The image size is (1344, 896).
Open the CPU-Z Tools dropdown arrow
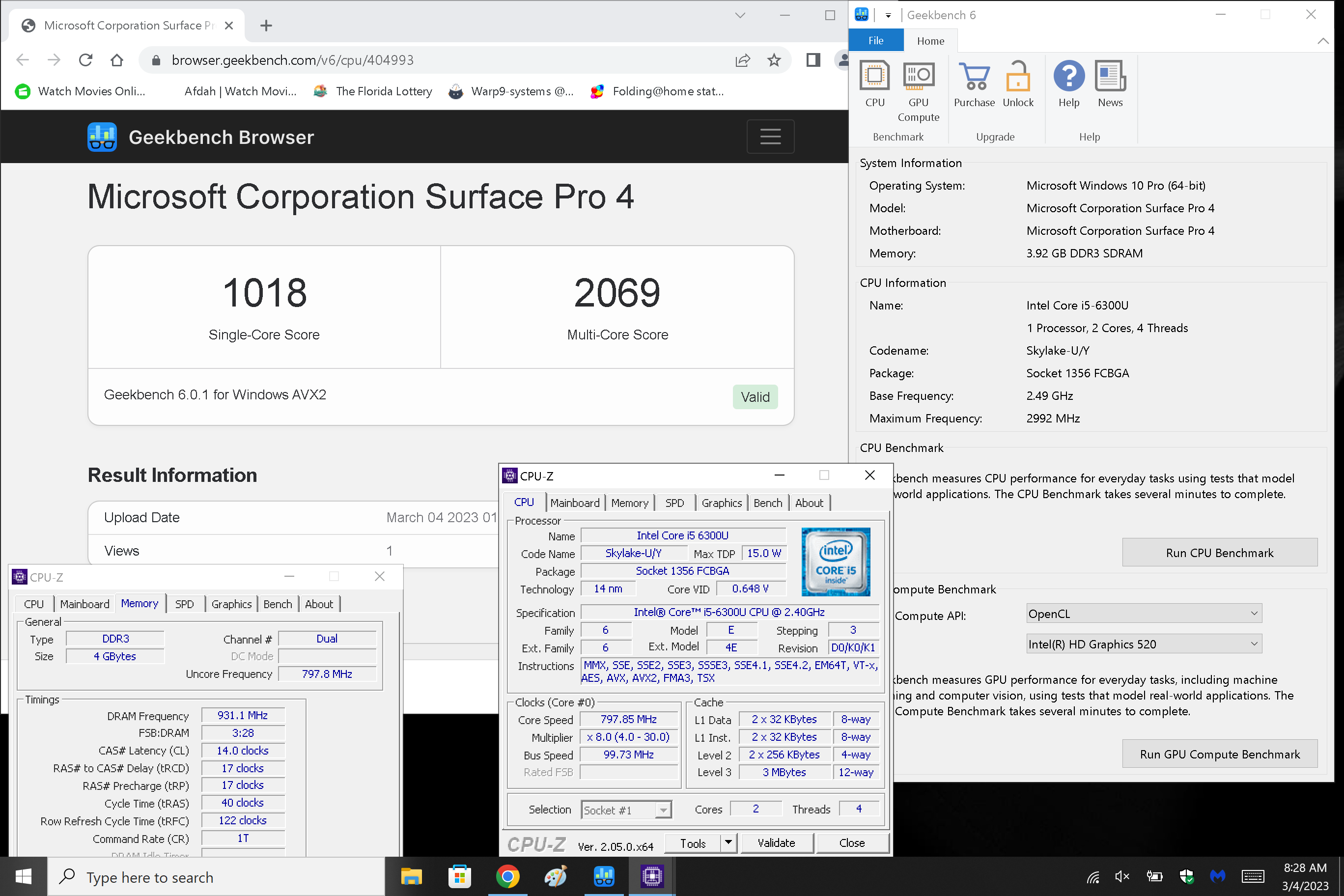(x=728, y=842)
